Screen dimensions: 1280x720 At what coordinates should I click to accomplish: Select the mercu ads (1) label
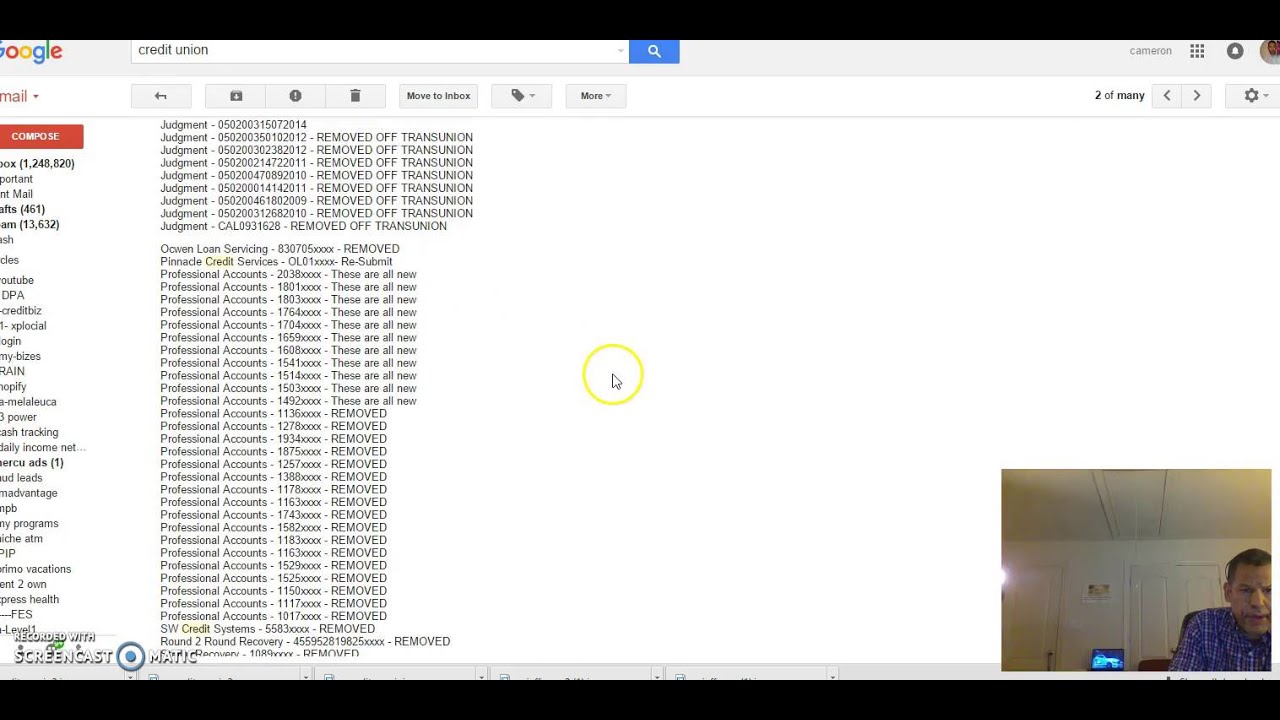32,463
